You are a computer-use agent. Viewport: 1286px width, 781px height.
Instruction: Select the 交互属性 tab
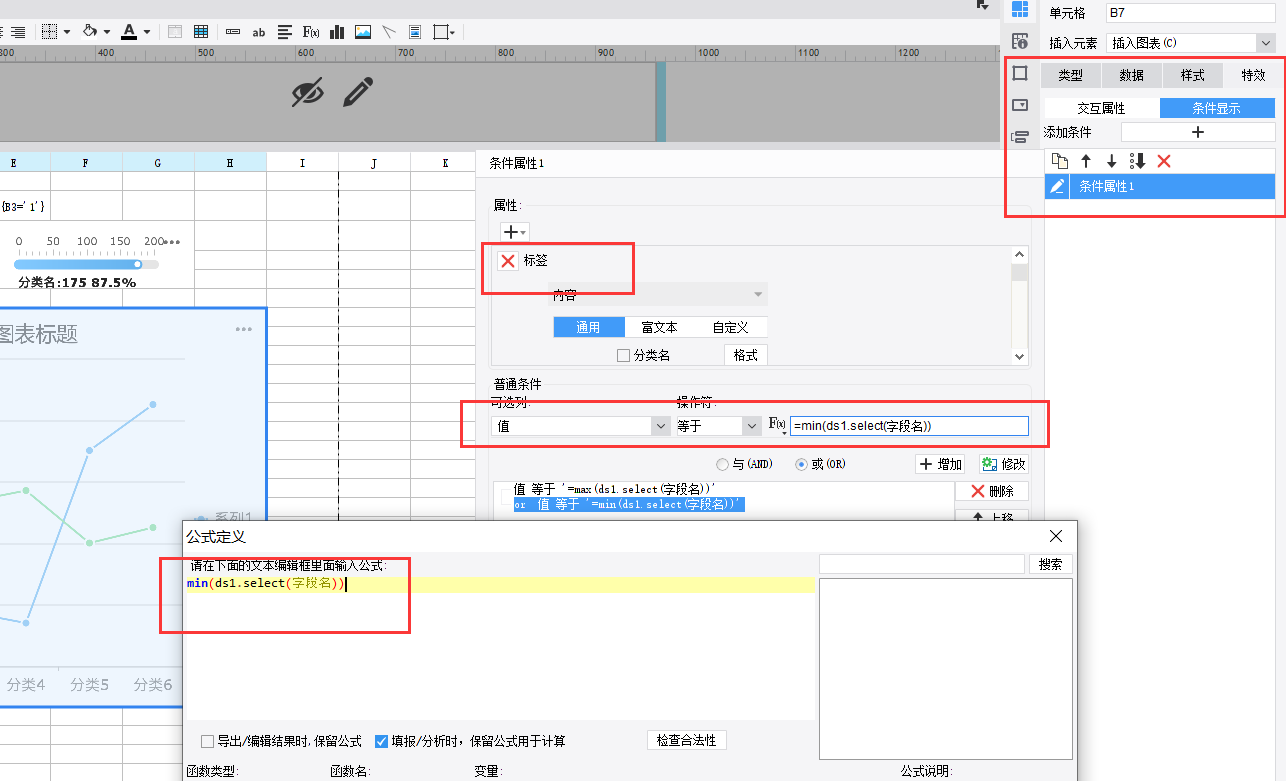(x=1101, y=108)
